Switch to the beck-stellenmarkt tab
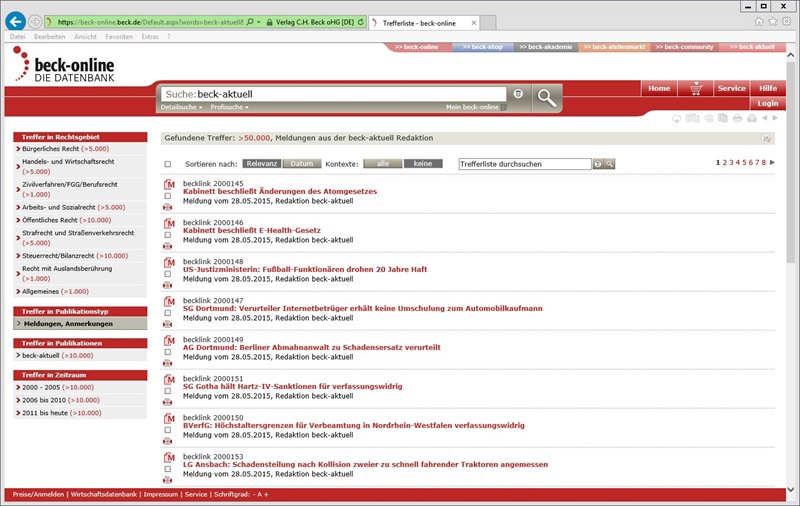800x506 pixels. [x=614, y=47]
